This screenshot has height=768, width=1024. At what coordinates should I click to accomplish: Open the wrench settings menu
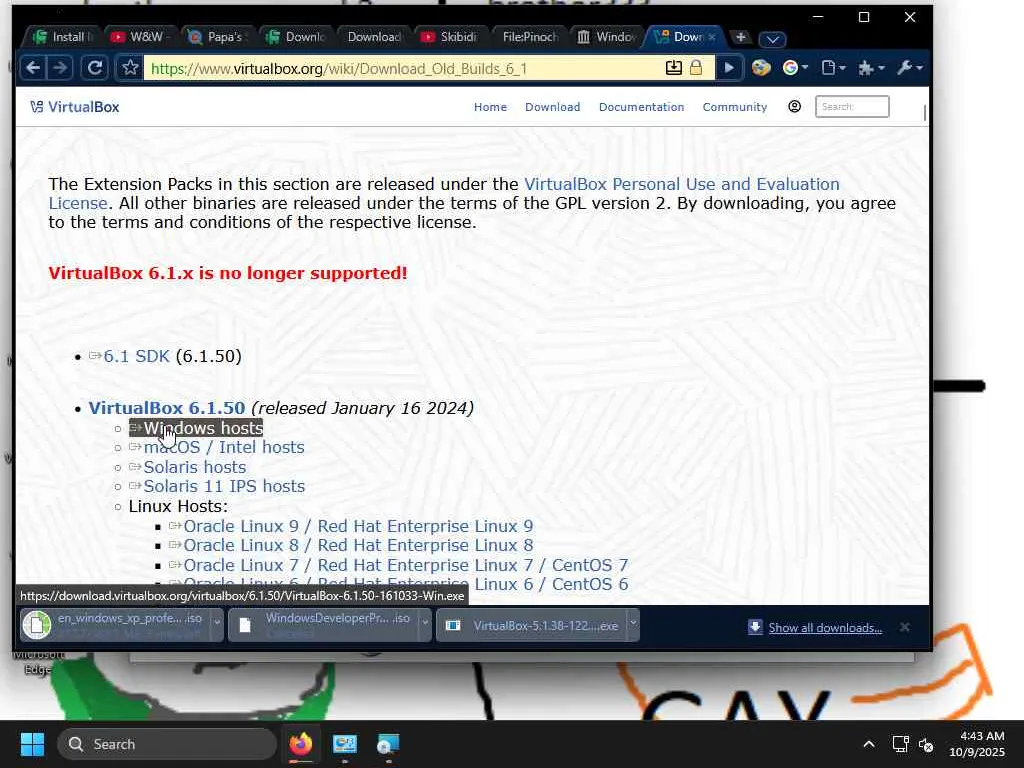point(910,67)
